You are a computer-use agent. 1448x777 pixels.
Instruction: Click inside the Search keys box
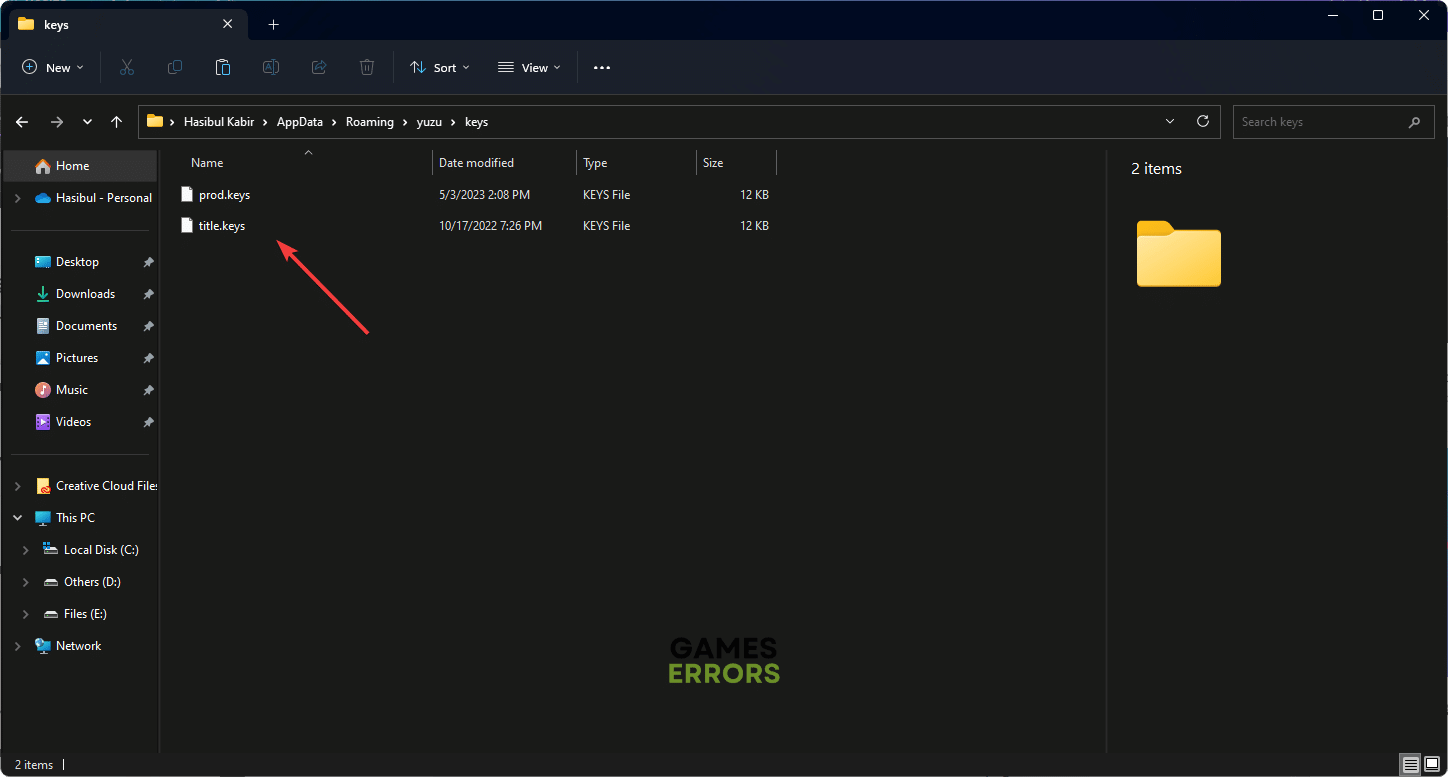[1320, 122]
